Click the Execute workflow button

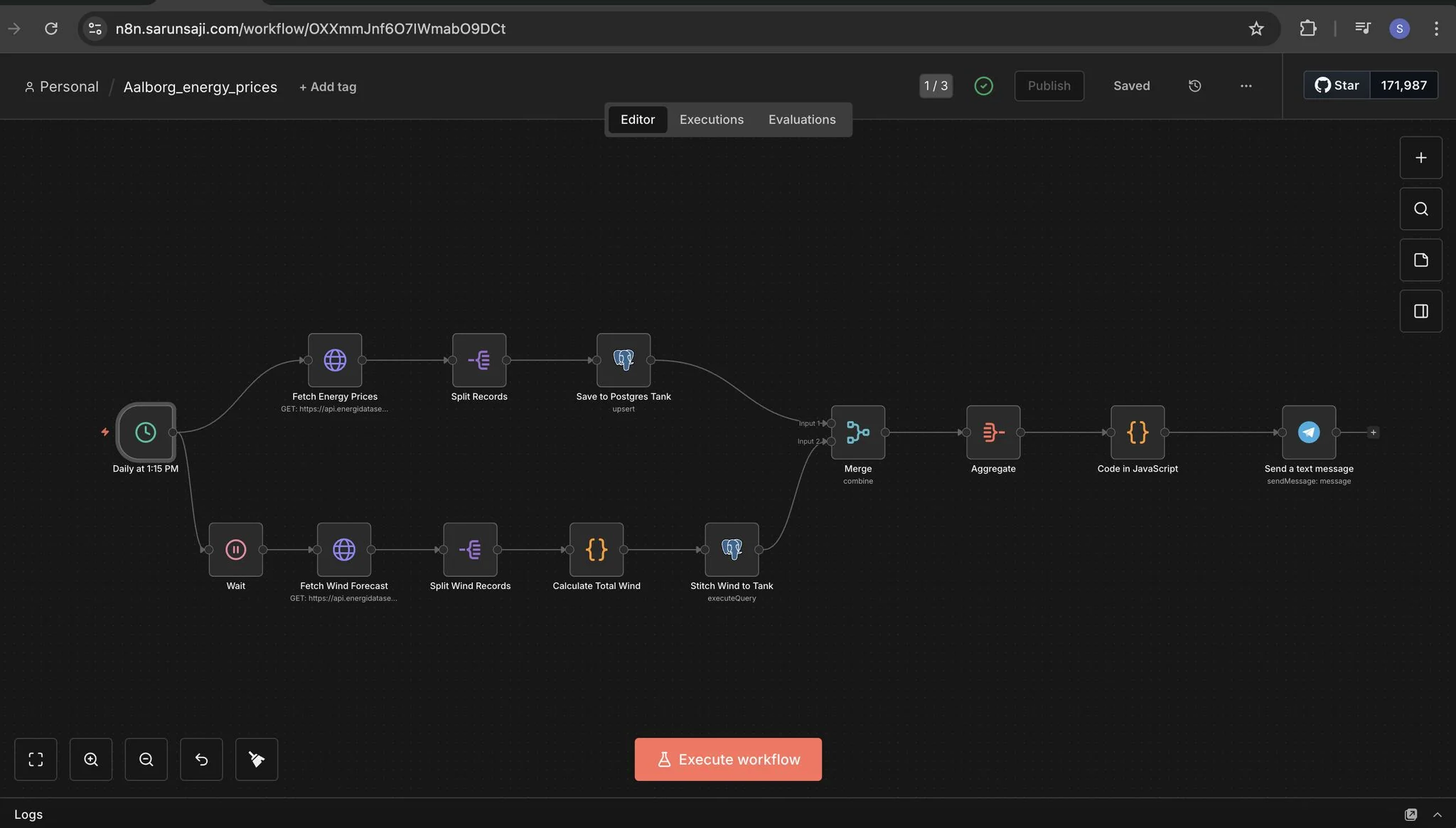point(728,759)
